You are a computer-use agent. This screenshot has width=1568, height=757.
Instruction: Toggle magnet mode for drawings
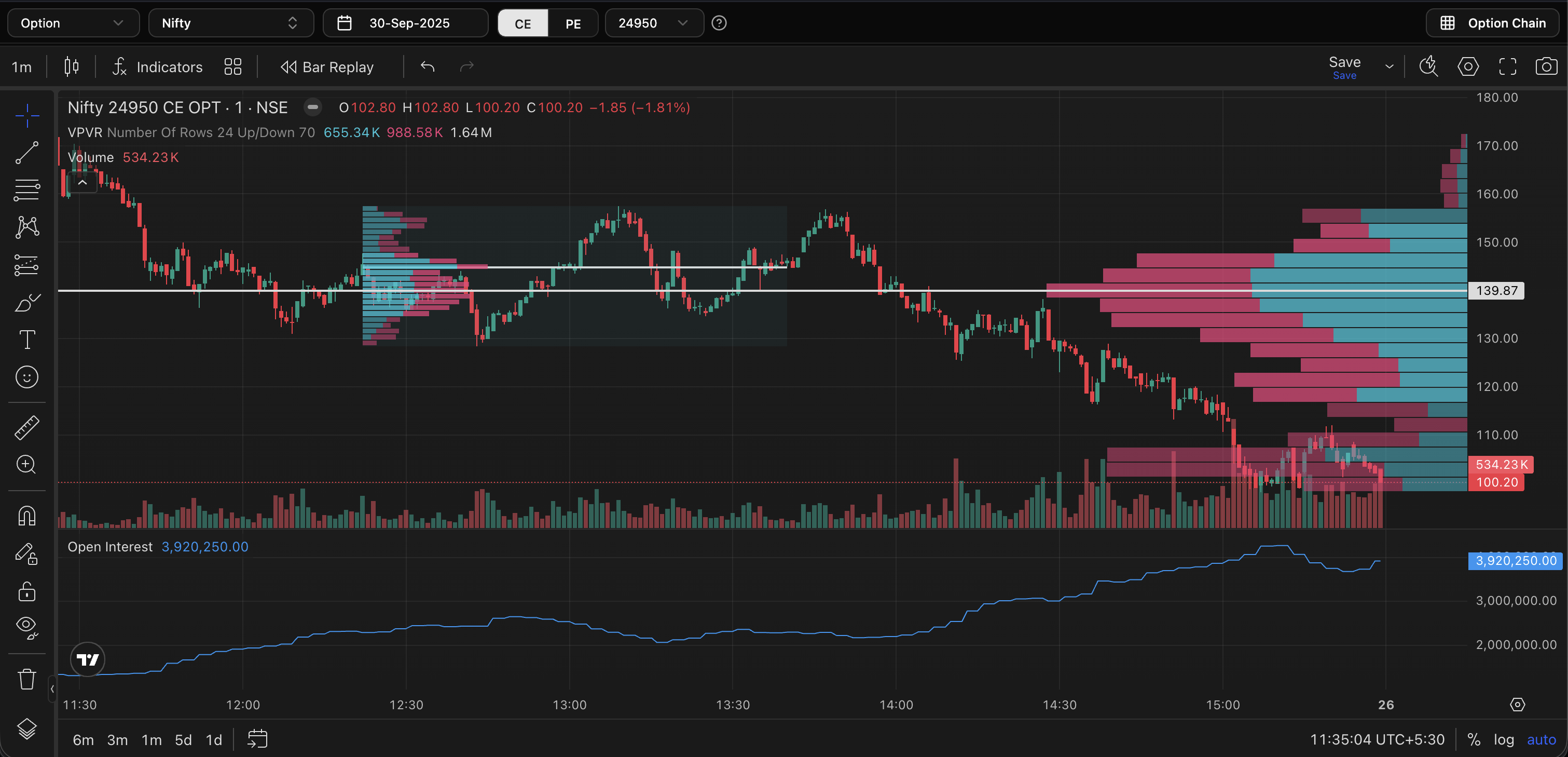[27, 516]
